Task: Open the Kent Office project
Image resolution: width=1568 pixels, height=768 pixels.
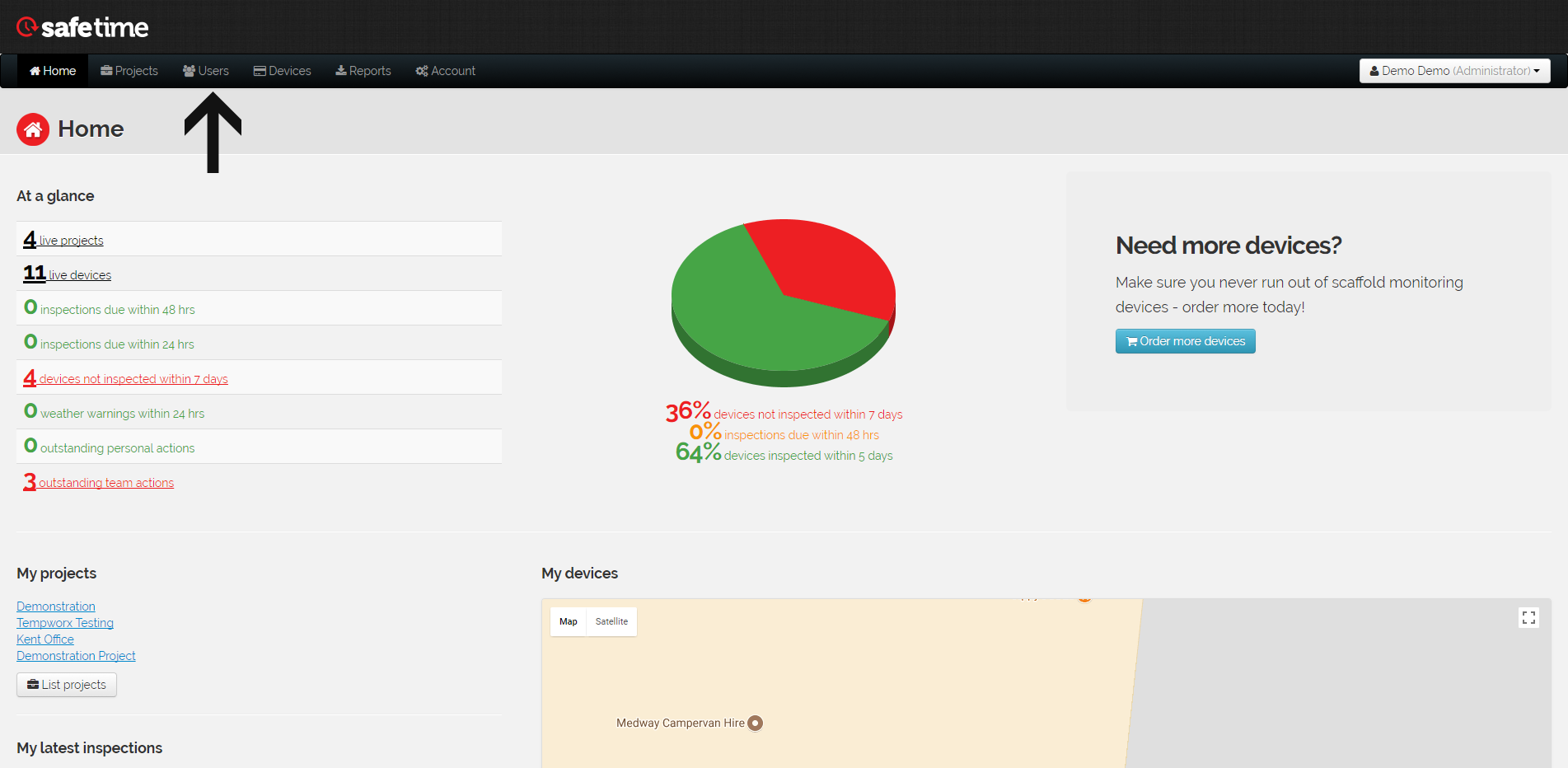Action: [x=45, y=639]
